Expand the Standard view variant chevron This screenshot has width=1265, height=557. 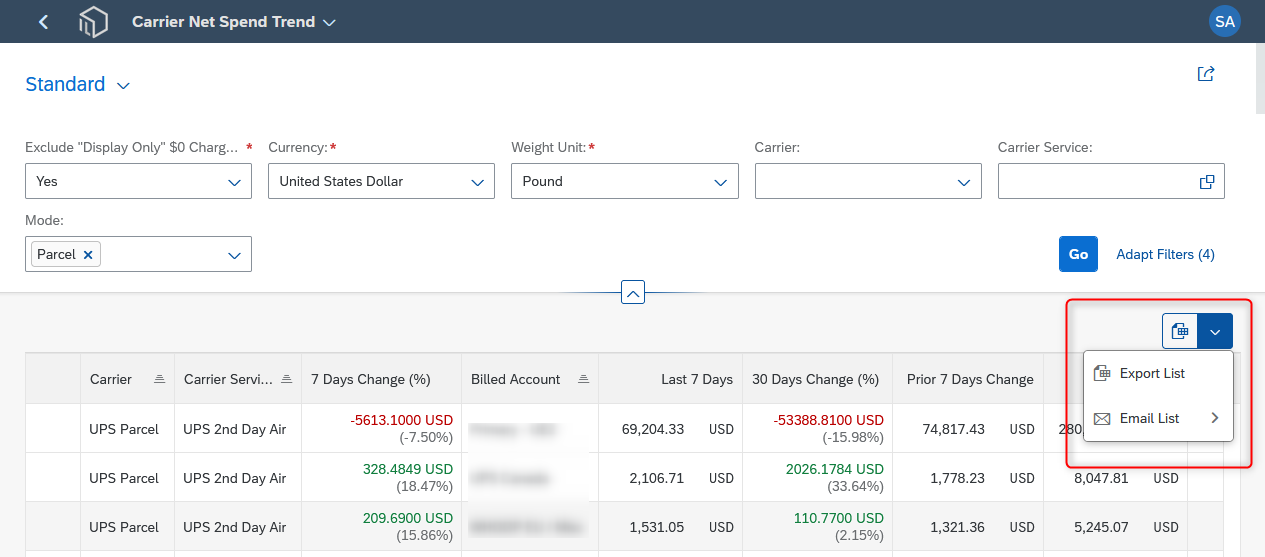click(x=123, y=86)
